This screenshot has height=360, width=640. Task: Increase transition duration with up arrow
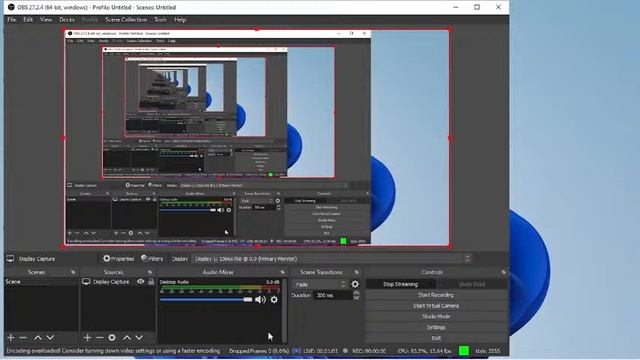click(356, 293)
